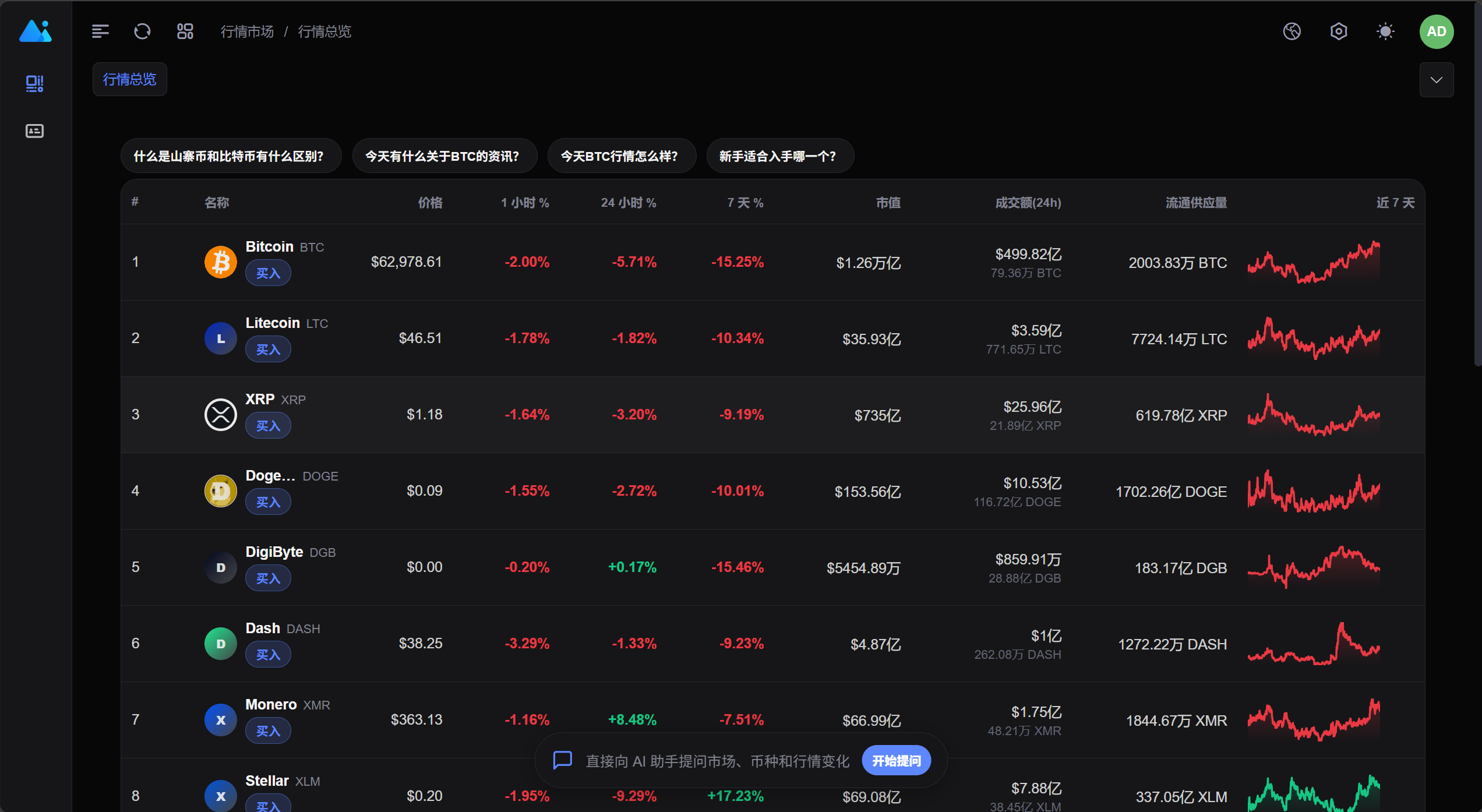Image resolution: width=1482 pixels, height=812 pixels.
Task: Buy XRP with its 买入 button
Action: 268,426
